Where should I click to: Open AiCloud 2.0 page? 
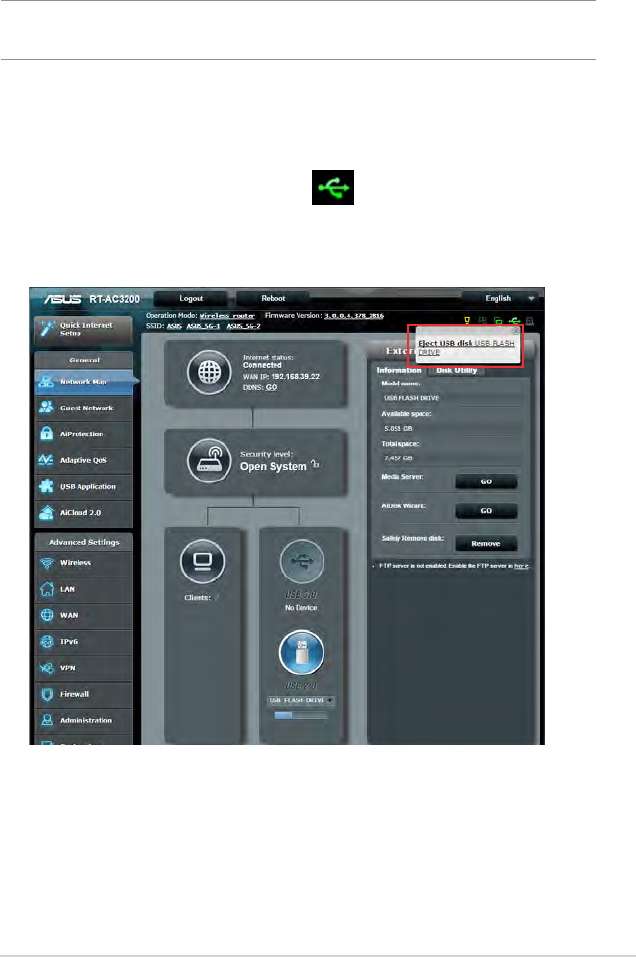84,513
